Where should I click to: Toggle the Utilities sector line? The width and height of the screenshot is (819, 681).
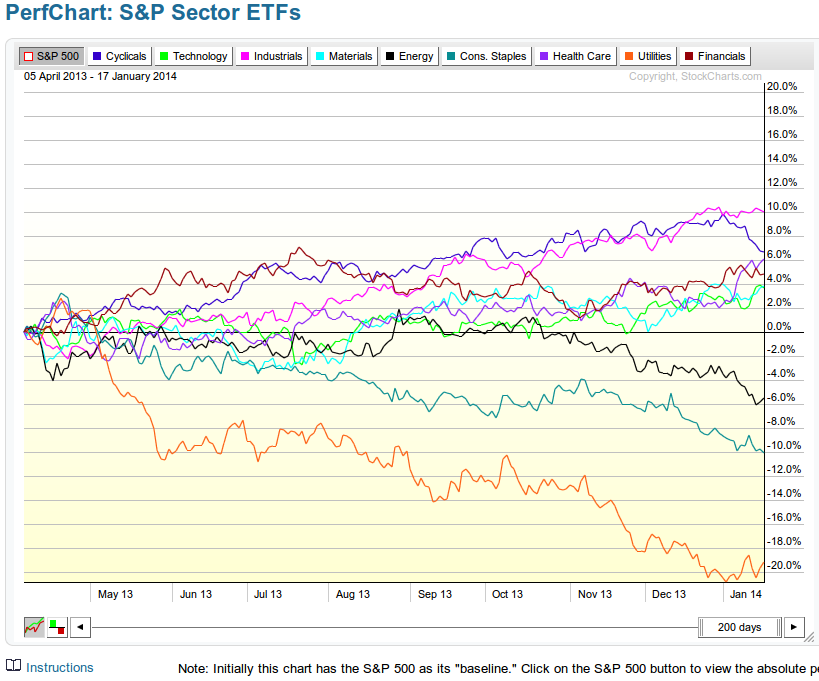(x=647, y=56)
